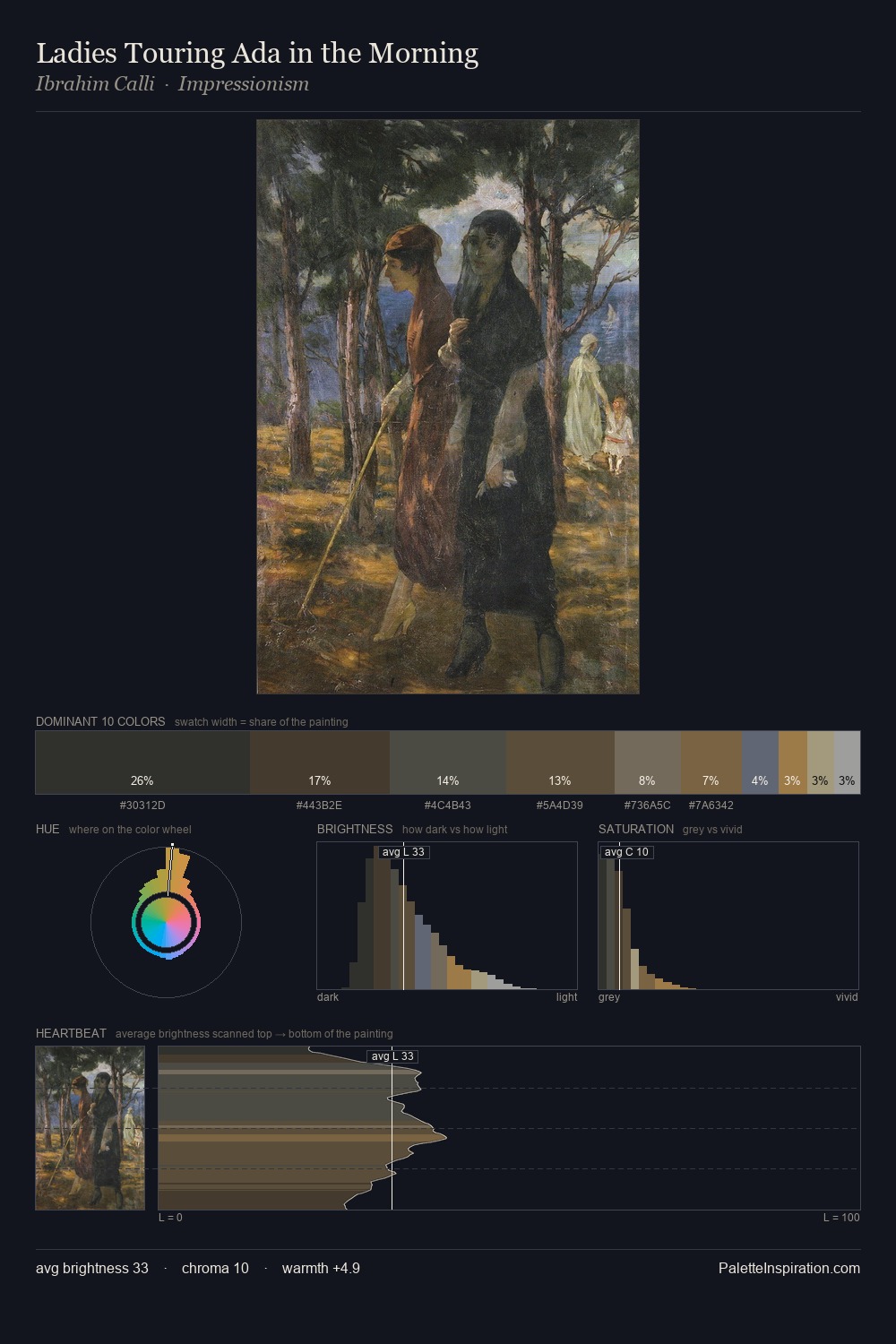Open the small painting thumbnail beside heartbeat

[90, 1128]
